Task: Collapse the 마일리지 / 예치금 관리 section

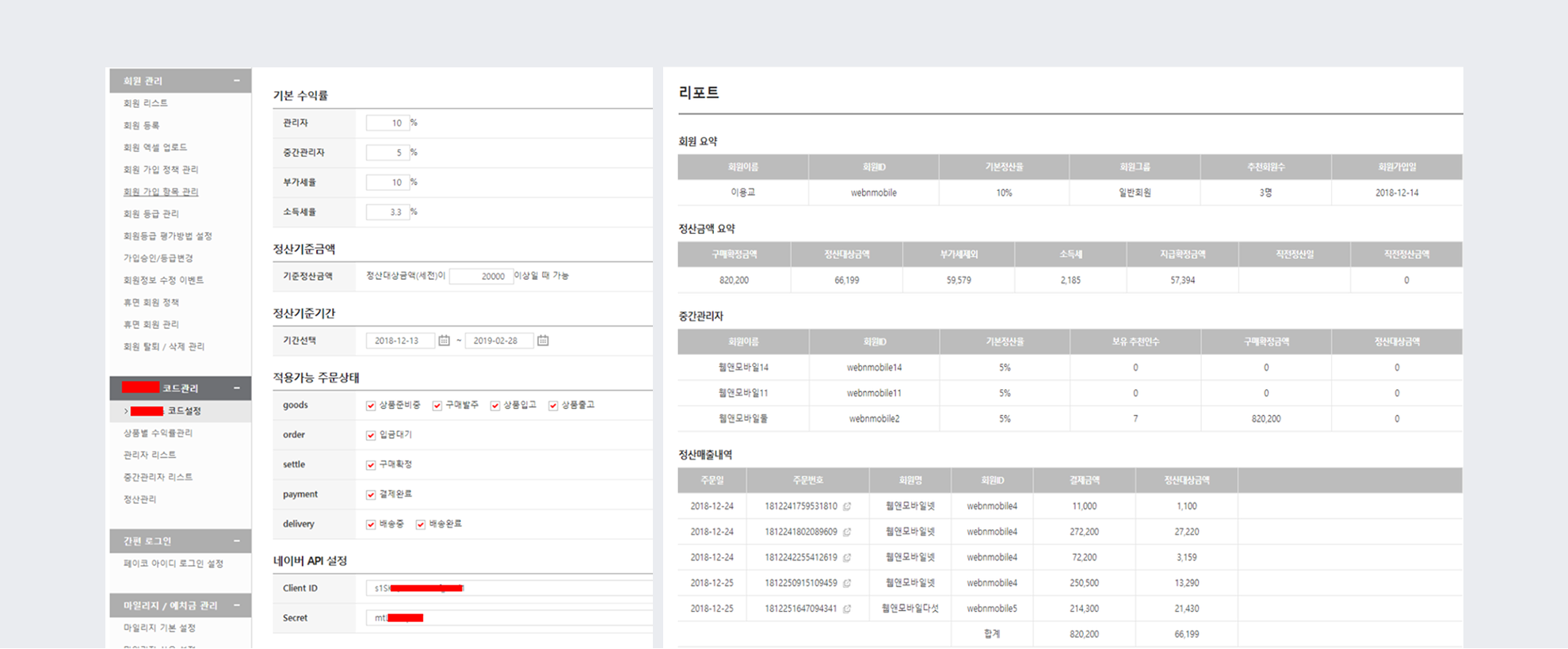Action: tap(236, 605)
